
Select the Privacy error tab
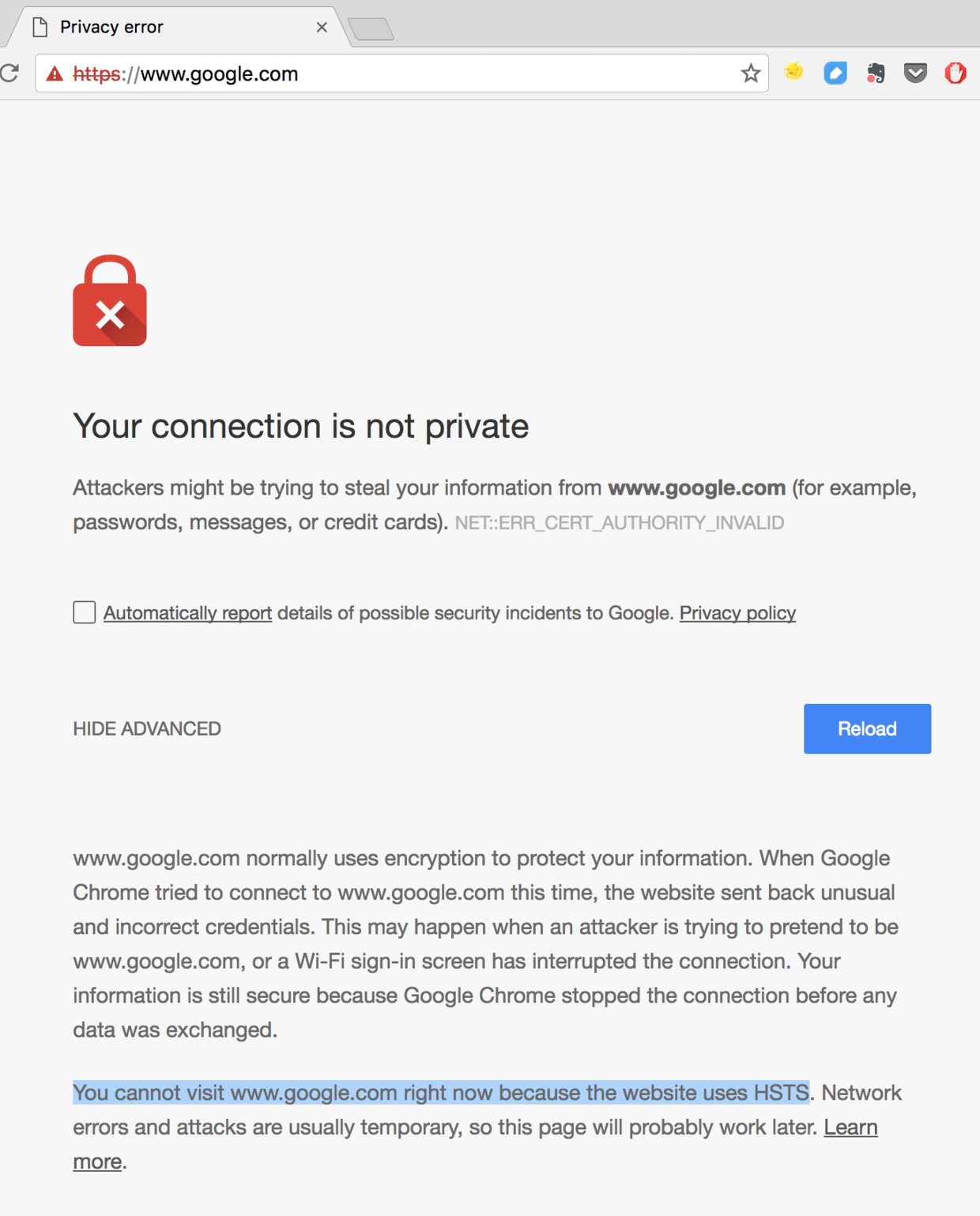(x=158, y=27)
